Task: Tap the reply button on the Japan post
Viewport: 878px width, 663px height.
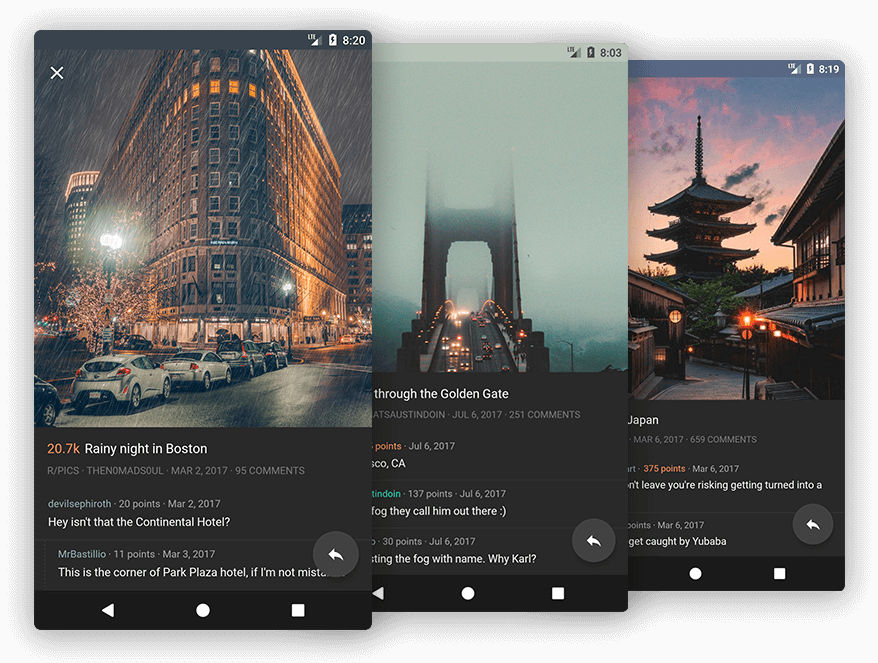Action: click(x=812, y=524)
